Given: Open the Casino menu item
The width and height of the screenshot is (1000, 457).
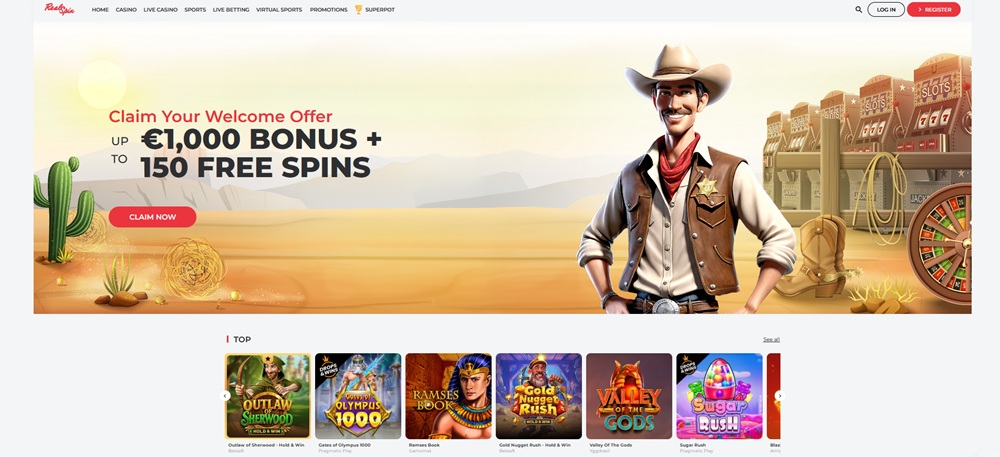Looking at the screenshot, I should point(126,10).
